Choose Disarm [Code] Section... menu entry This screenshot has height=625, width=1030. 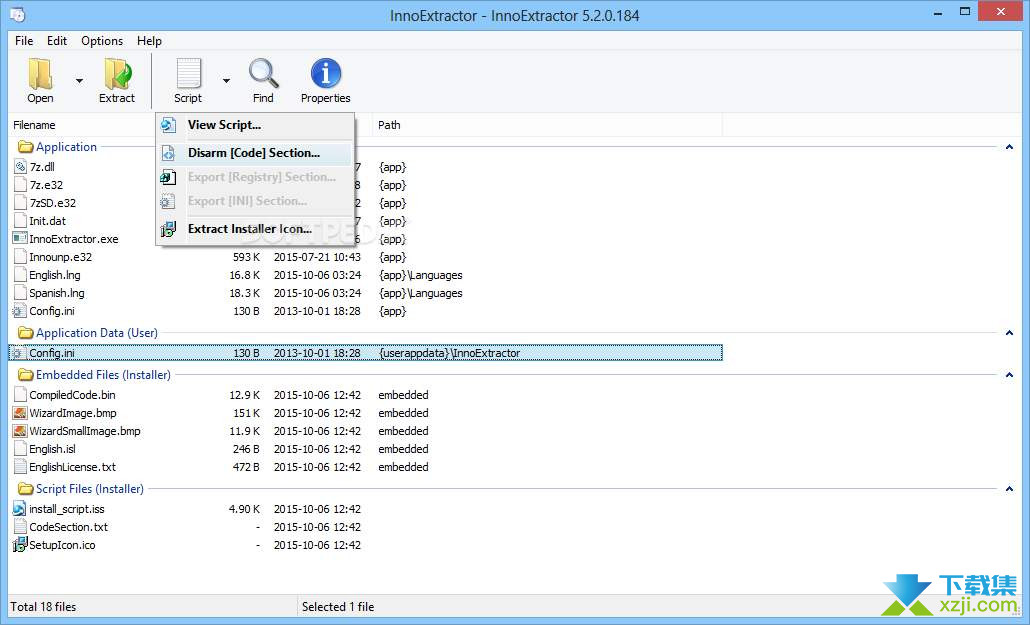click(254, 152)
